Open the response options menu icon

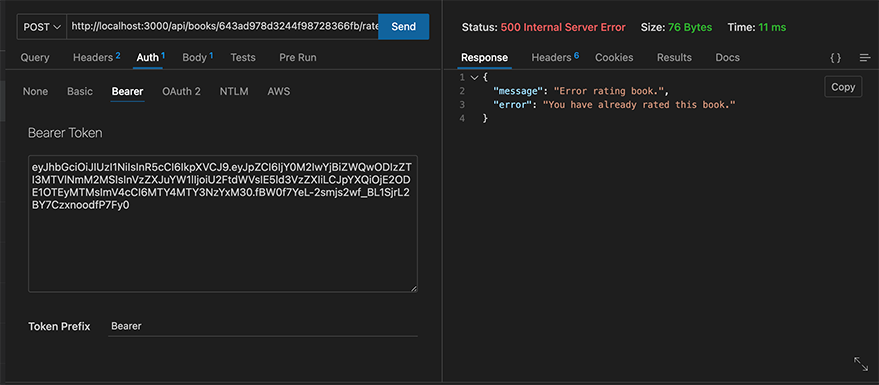pos(865,58)
